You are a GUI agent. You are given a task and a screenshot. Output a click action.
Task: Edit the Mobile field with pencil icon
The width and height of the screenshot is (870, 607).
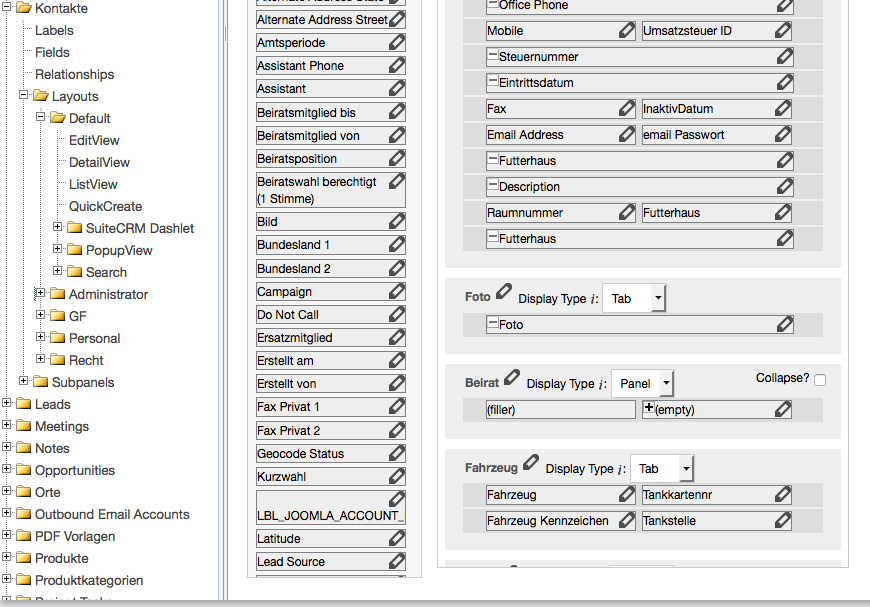[627, 30]
